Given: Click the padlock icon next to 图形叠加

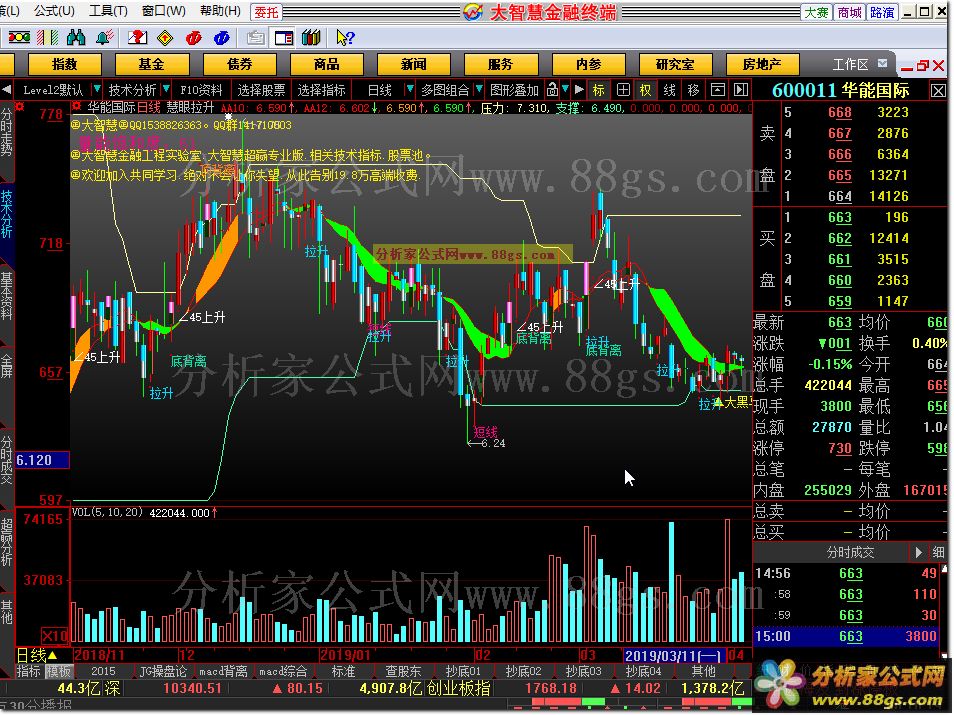Looking at the screenshot, I should 552,90.
